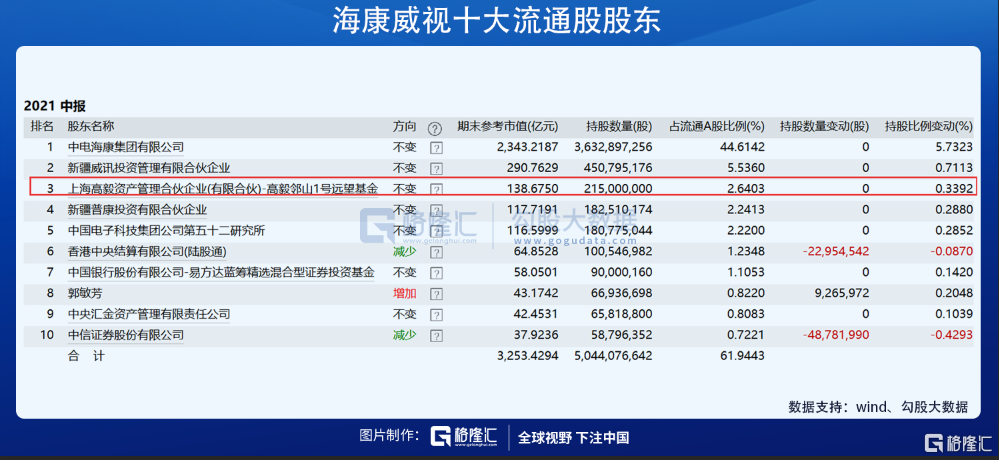The height and width of the screenshot is (460, 999).
Task: Click the red ratio change -0.4293
Action: [x=952, y=335]
